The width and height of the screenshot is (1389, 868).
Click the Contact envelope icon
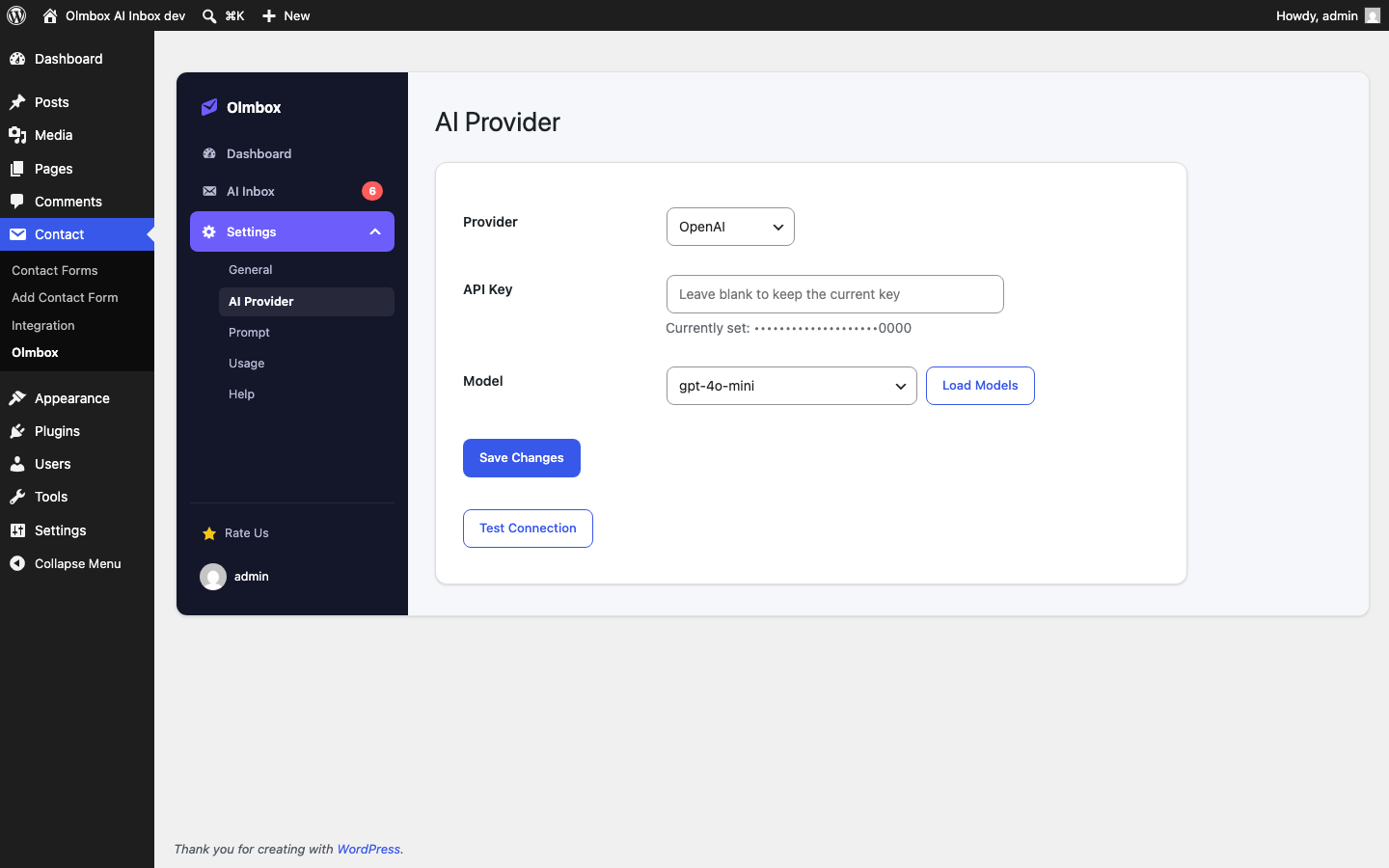pyautogui.click(x=17, y=234)
